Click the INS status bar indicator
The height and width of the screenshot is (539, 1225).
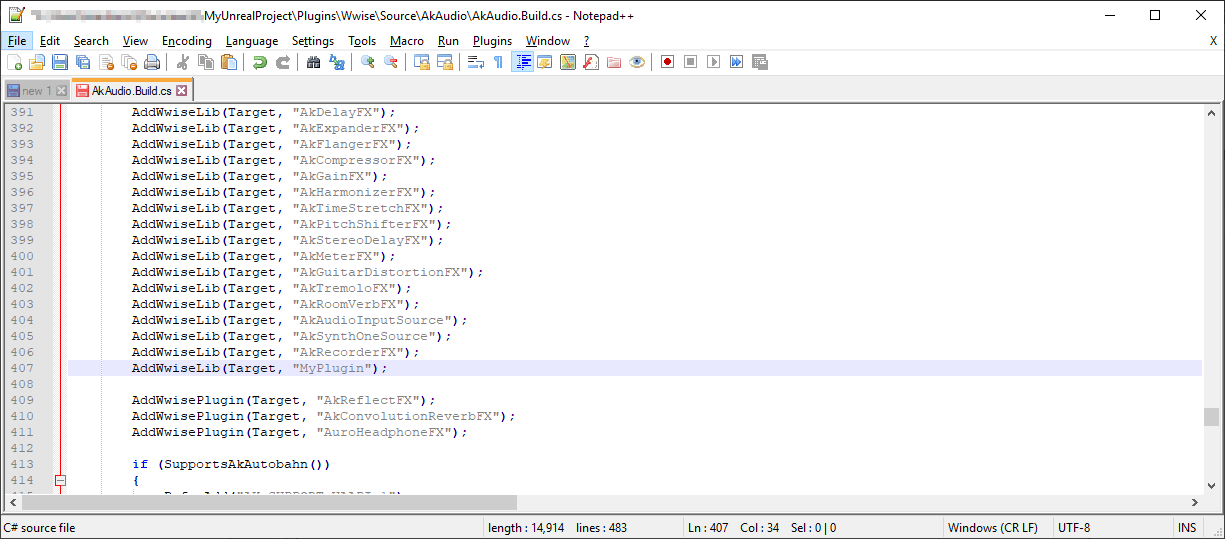1187,528
